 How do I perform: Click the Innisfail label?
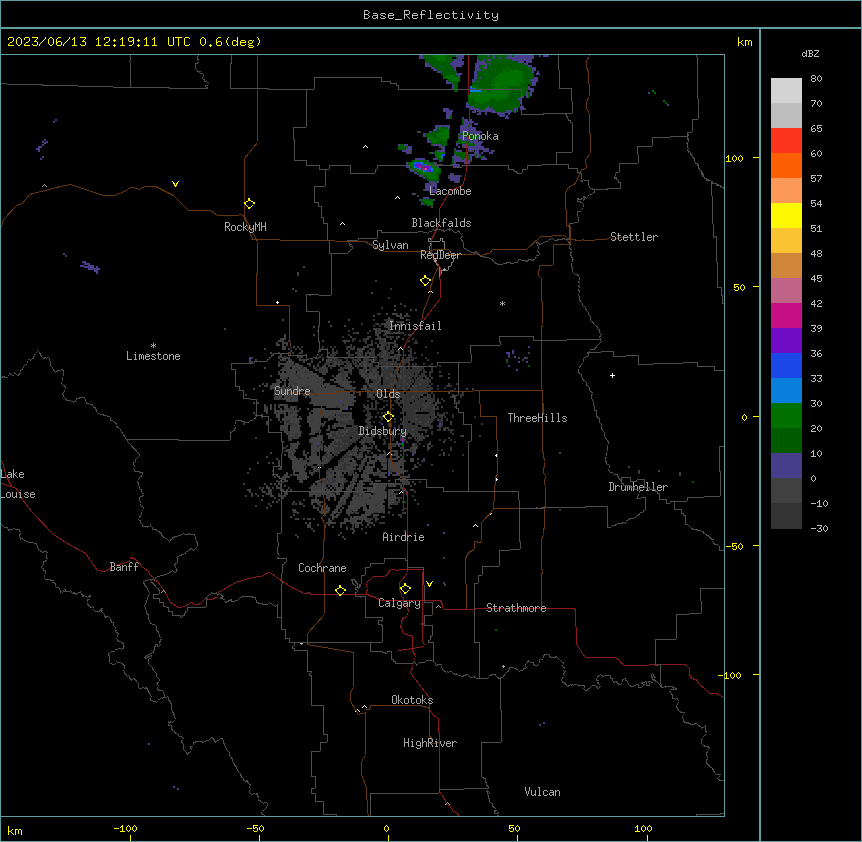pos(415,326)
